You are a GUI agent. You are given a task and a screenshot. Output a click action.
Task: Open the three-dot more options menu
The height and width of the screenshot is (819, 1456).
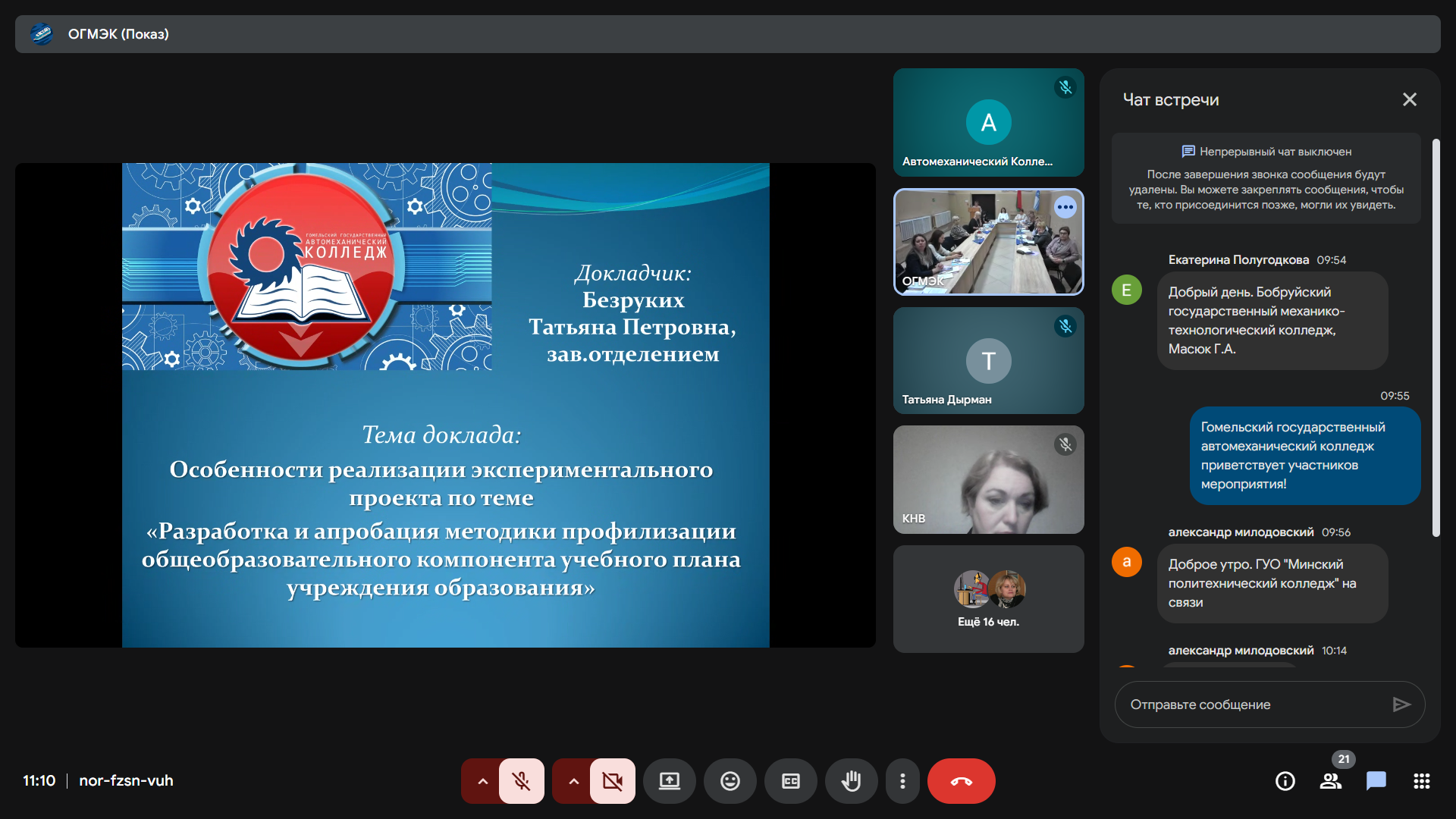coord(902,781)
